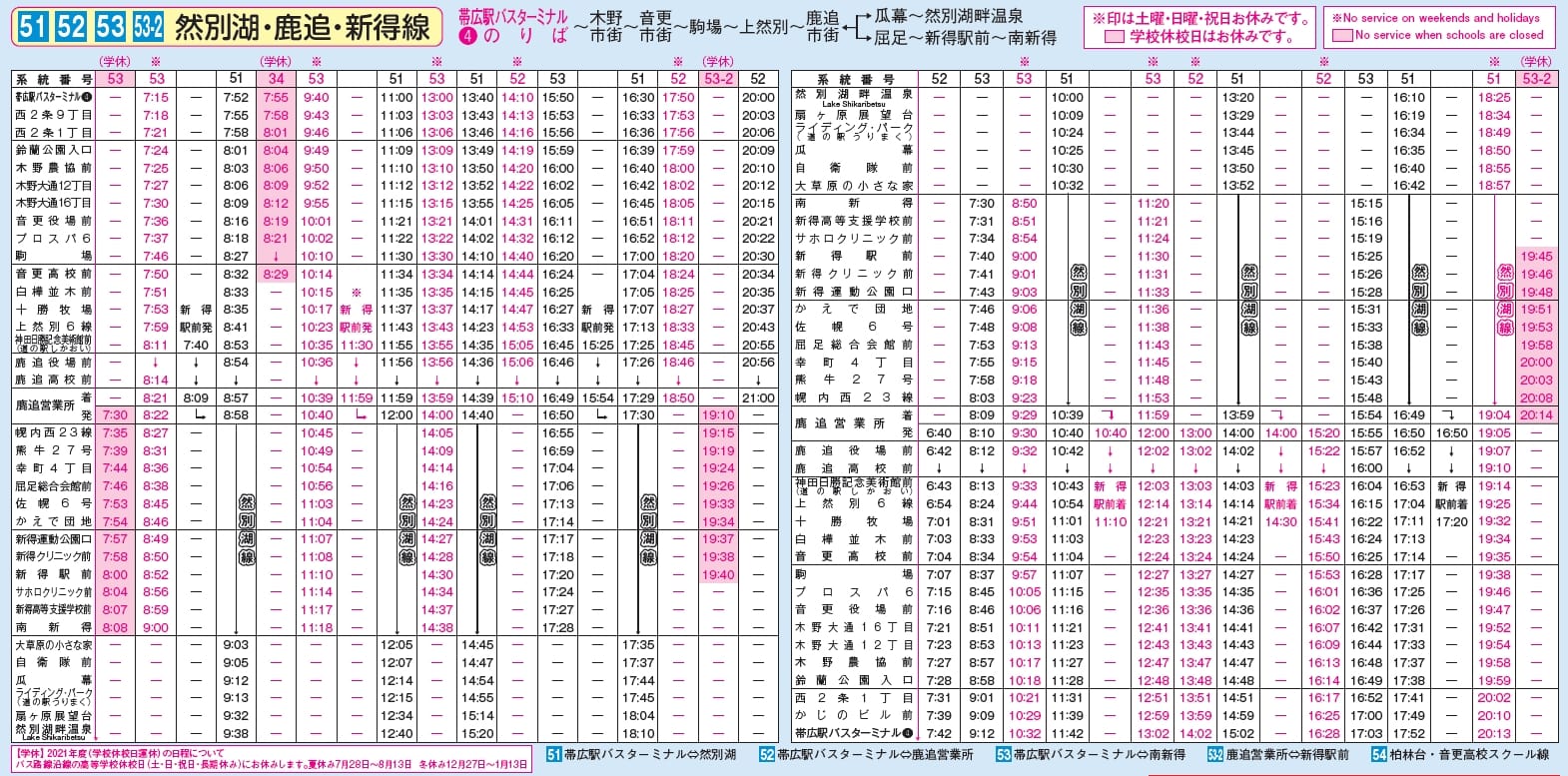This screenshot has width=1568, height=776.
Task: Click the pink swatch beside 学校休校日はお休みです
Action: point(1114,37)
